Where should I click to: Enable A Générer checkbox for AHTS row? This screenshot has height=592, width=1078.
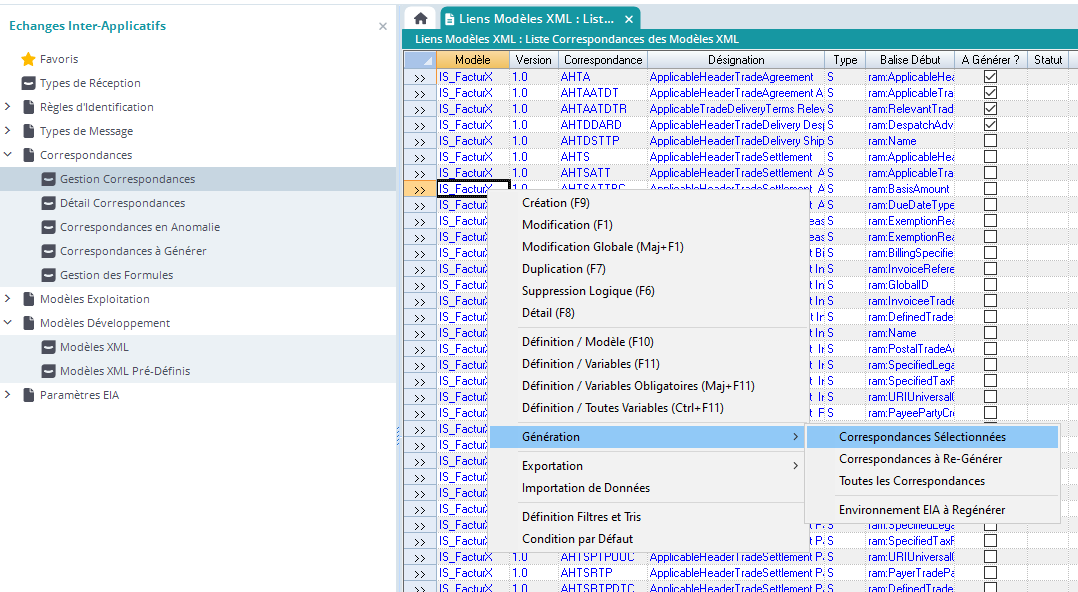990,157
